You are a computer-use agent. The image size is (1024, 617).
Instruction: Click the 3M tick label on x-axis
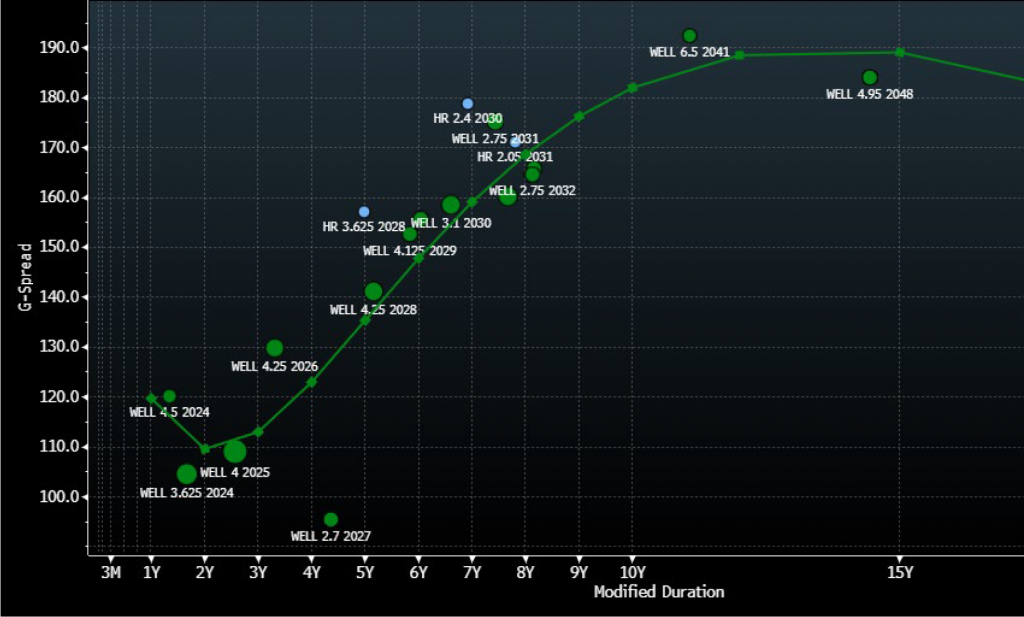click(x=111, y=573)
